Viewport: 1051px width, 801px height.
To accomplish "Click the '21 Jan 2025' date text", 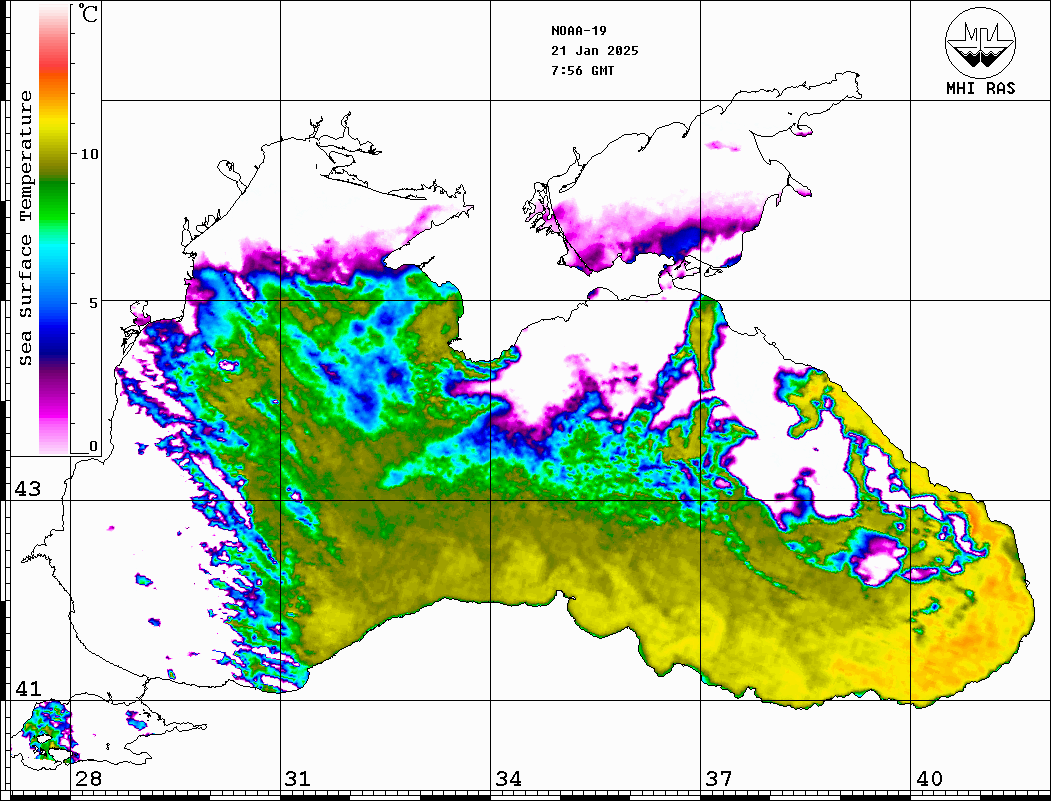I will [x=595, y=50].
